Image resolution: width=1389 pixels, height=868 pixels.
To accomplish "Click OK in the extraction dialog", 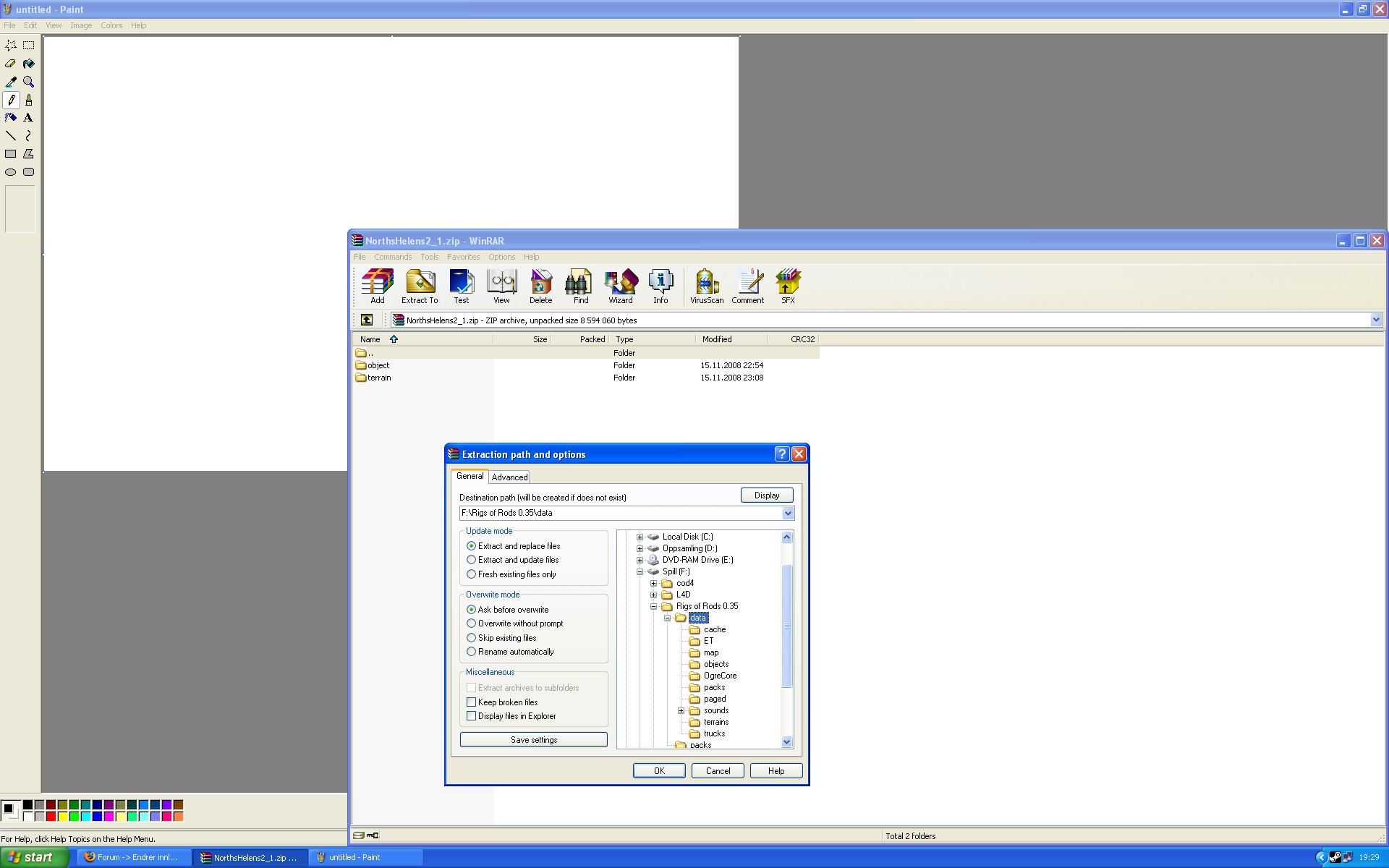I will tap(659, 771).
